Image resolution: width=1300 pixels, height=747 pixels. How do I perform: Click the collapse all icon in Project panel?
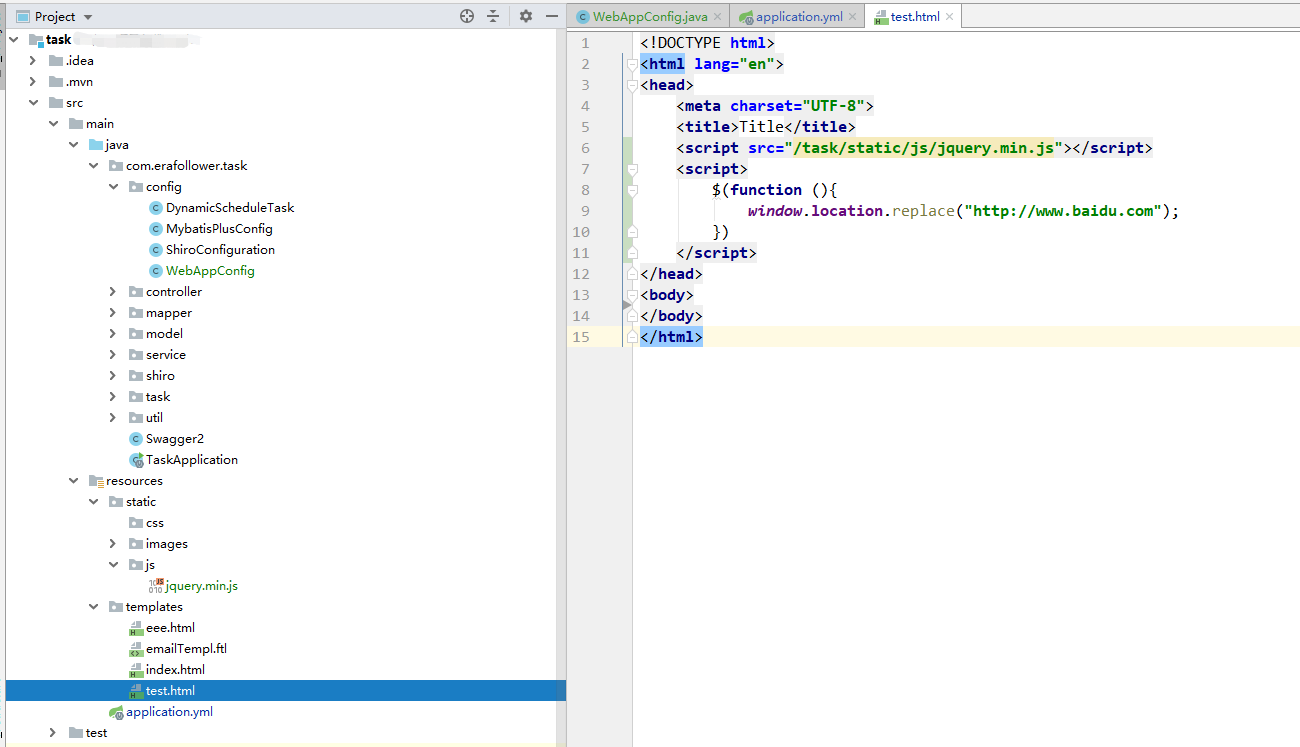(493, 16)
